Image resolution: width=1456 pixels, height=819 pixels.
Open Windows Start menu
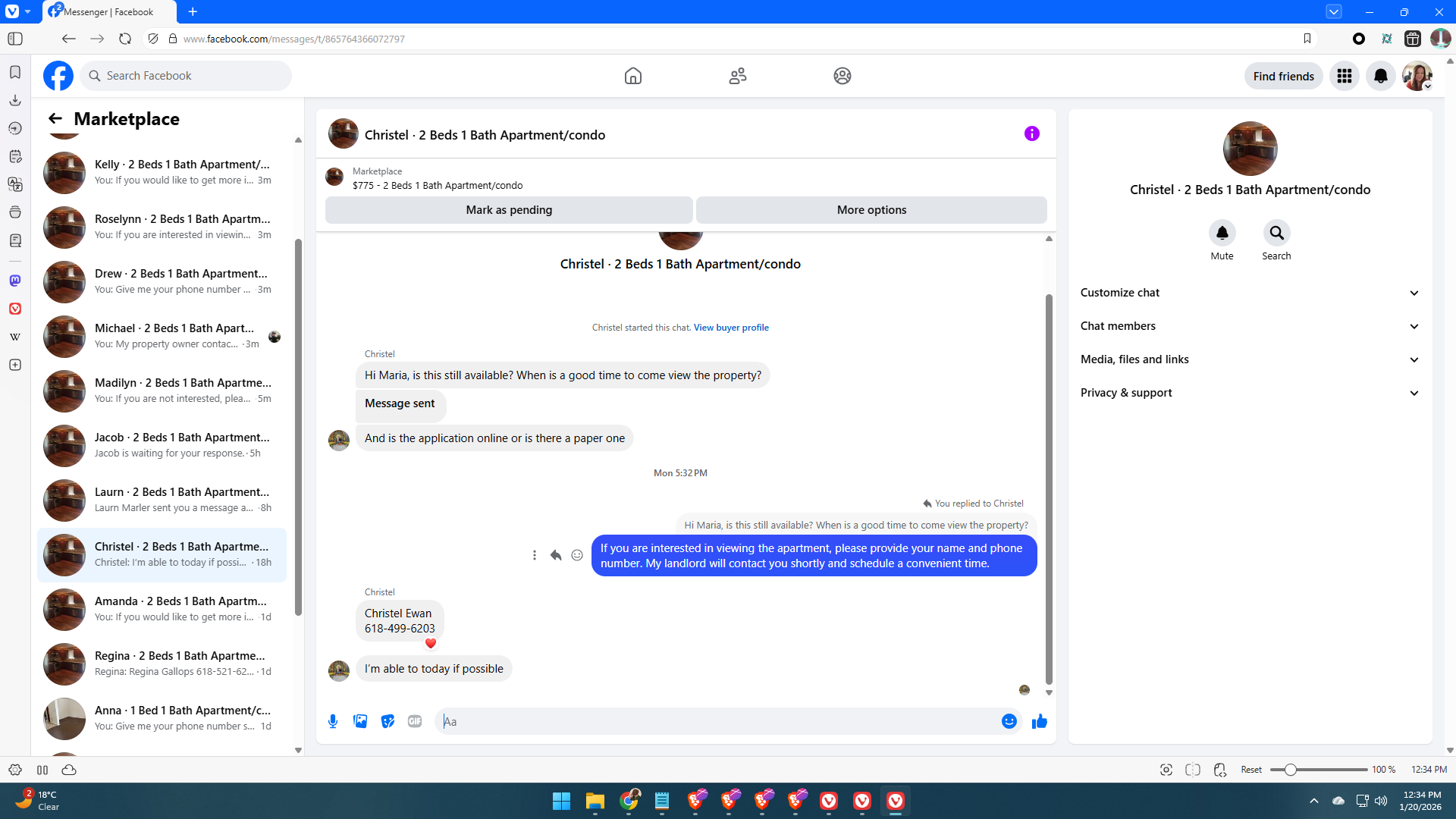[x=561, y=801]
